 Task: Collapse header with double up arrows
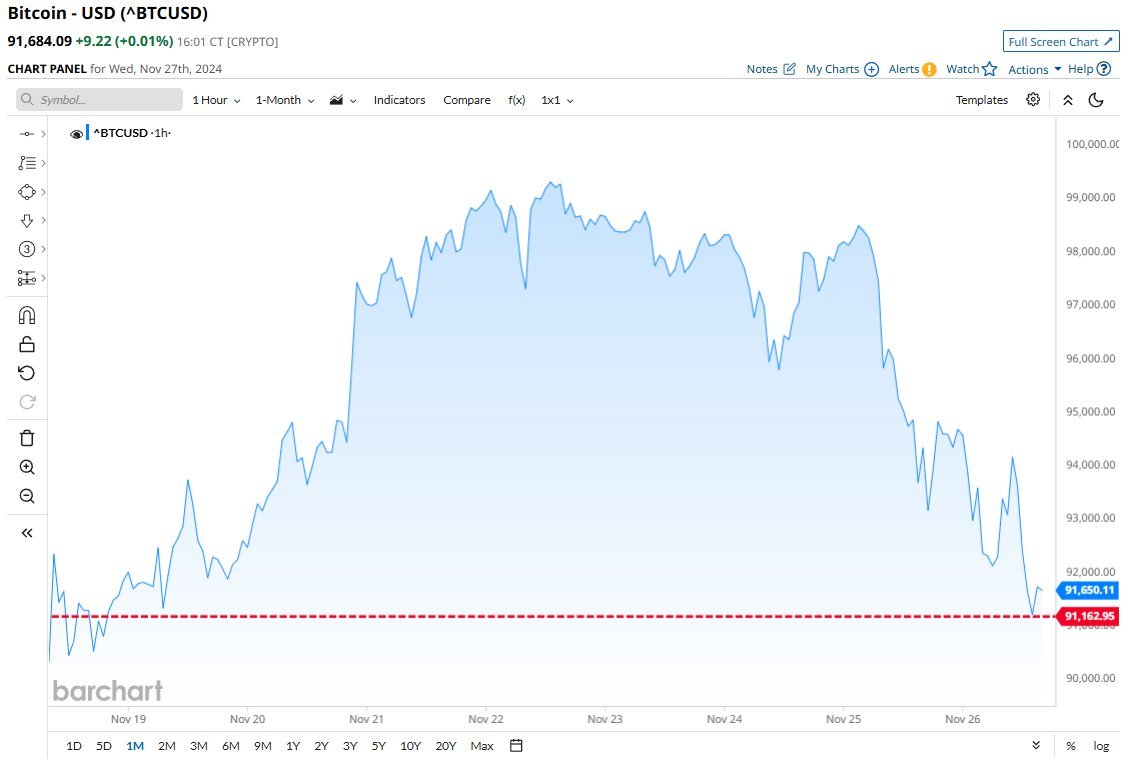pos(1068,100)
